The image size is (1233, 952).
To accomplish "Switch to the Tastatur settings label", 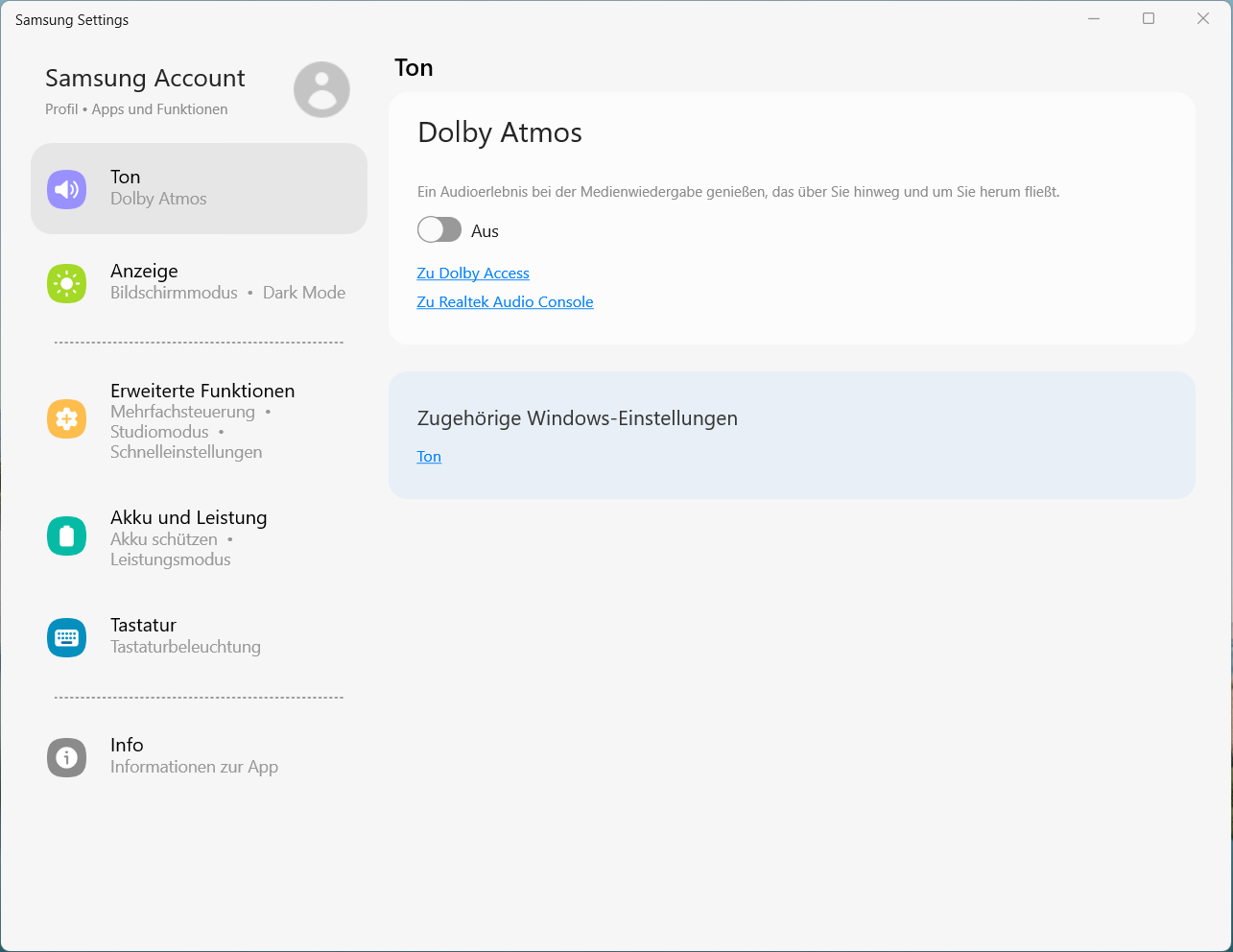I will tap(143, 626).
